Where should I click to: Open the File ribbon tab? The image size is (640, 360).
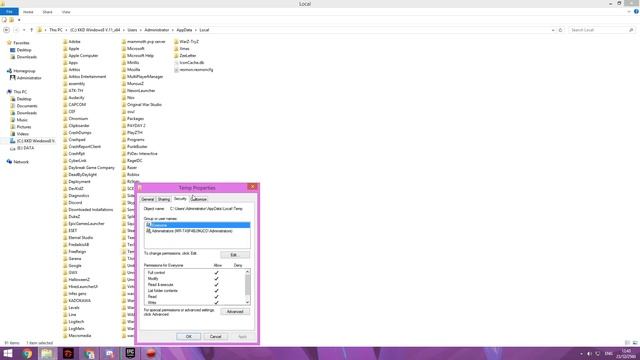9,12
